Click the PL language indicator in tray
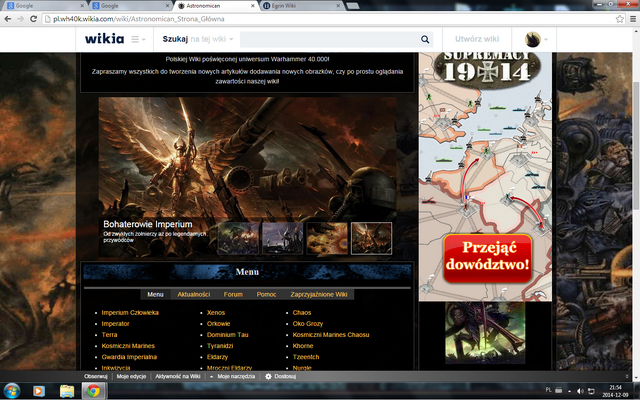 click(548, 390)
